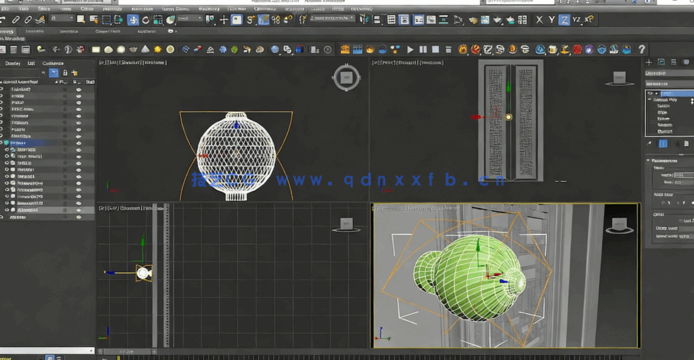Click the teapot primitive icon in second toolbar
Image resolution: width=694 pixels, height=360 pixels.
(x=133, y=49)
